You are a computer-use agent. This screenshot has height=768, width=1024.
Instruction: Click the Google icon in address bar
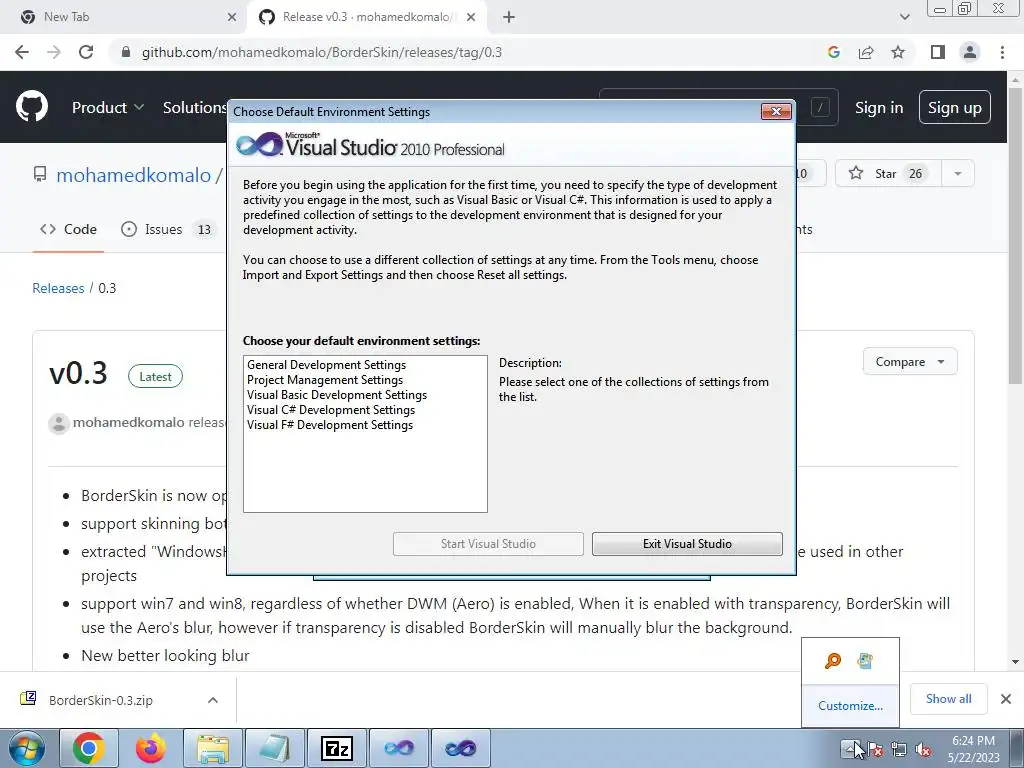point(833,52)
